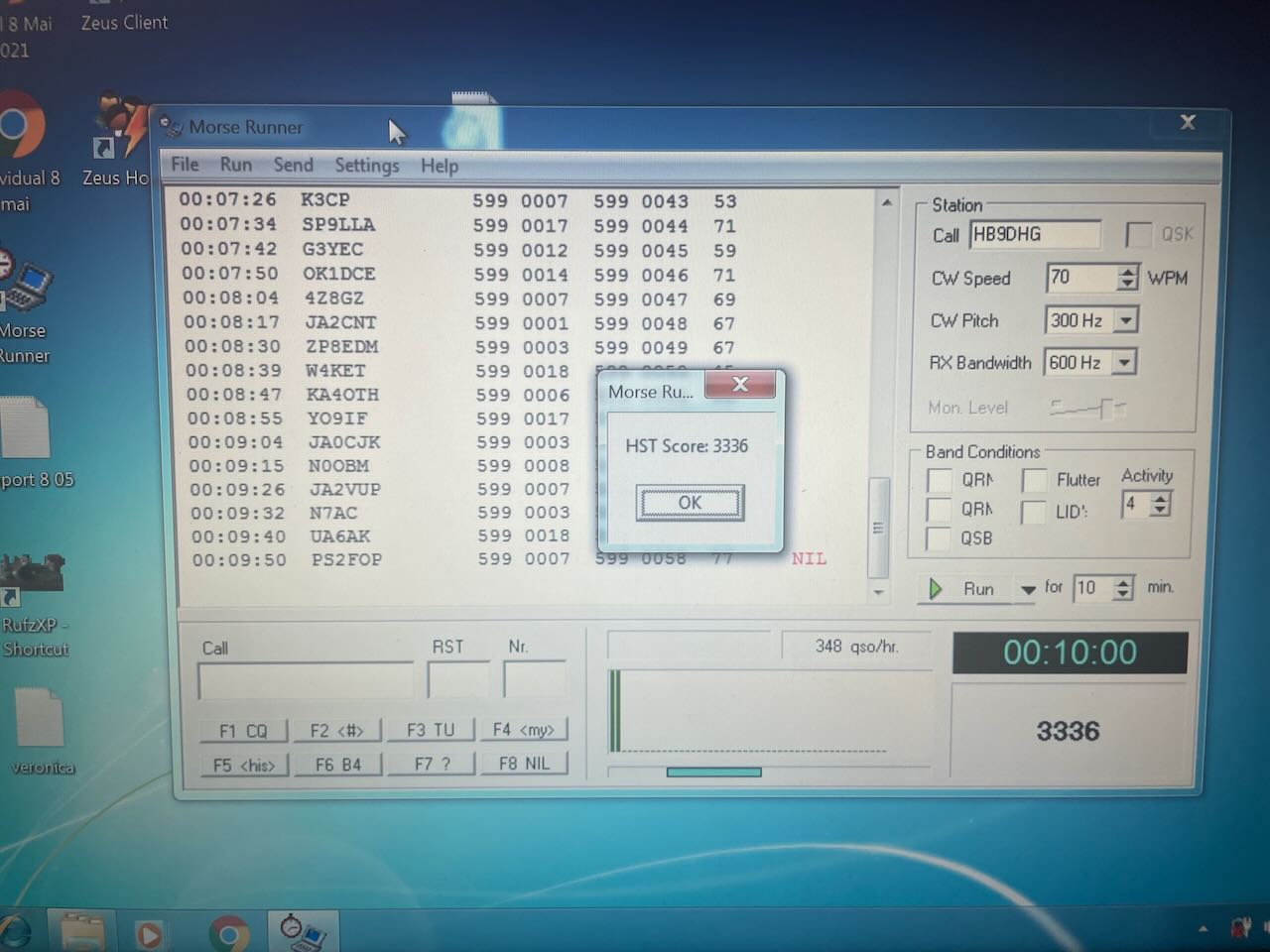The width and height of the screenshot is (1270, 952).
Task: Open the Help menu
Action: (x=440, y=166)
